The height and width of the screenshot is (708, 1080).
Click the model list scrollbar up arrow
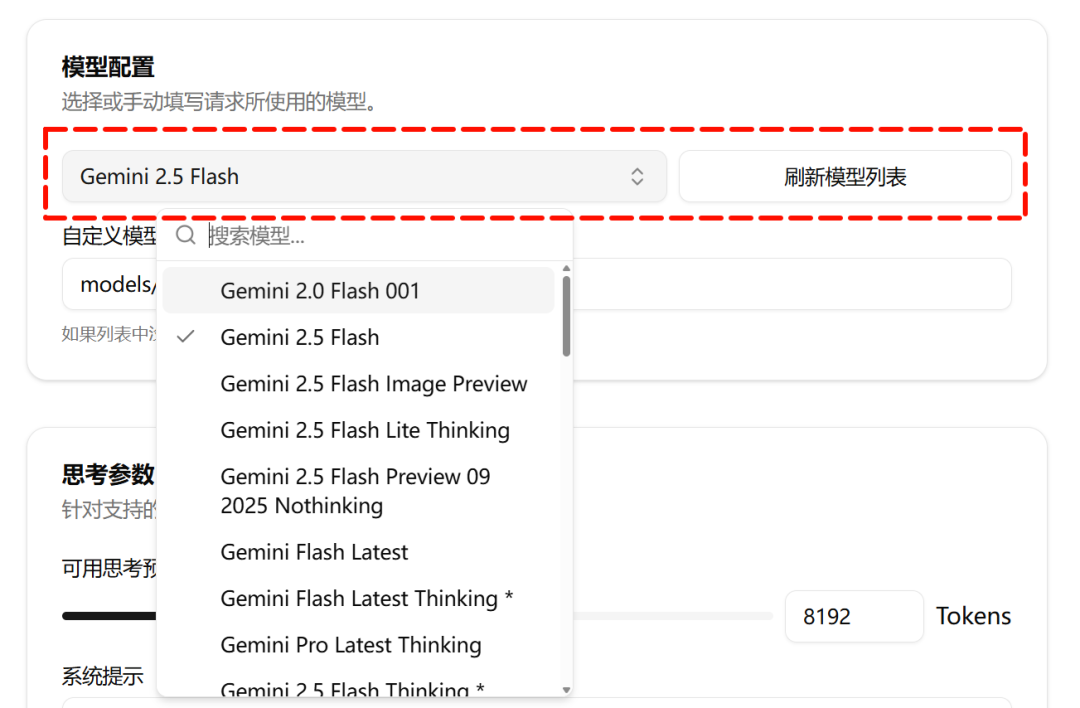[566, 269]
